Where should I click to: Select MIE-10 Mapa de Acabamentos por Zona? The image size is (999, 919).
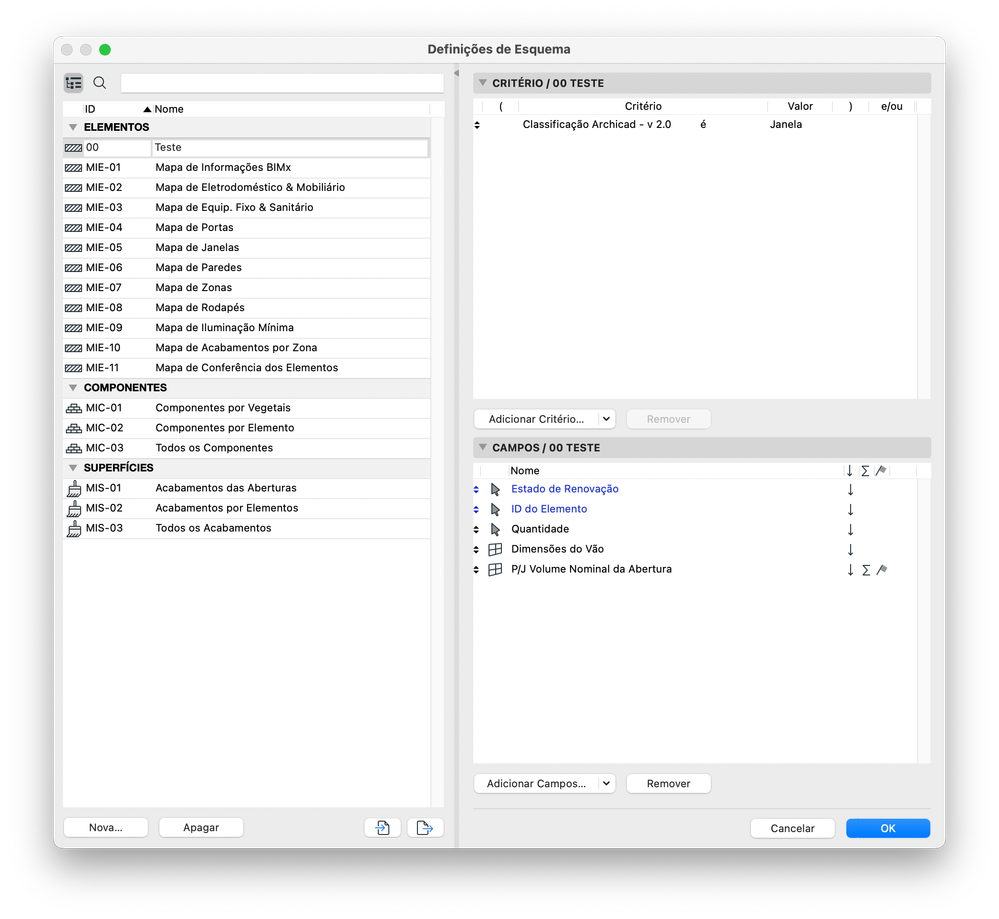point(247,348)
